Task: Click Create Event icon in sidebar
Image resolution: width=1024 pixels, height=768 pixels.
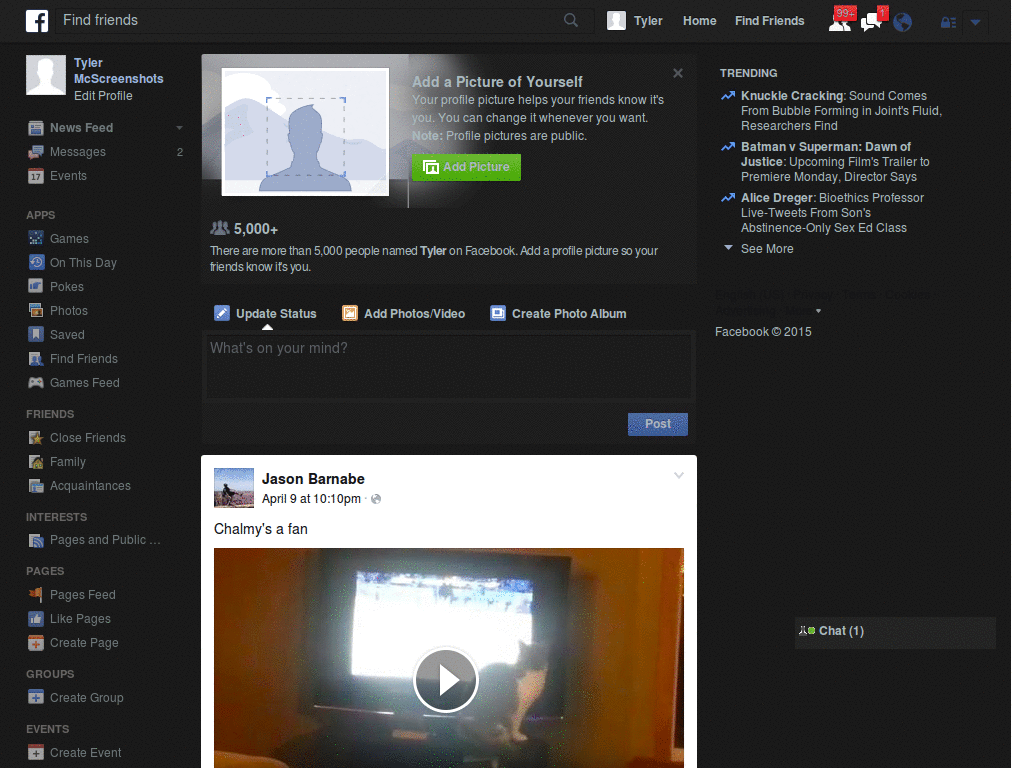Action: pyautogui.click(x=36, y=752)
